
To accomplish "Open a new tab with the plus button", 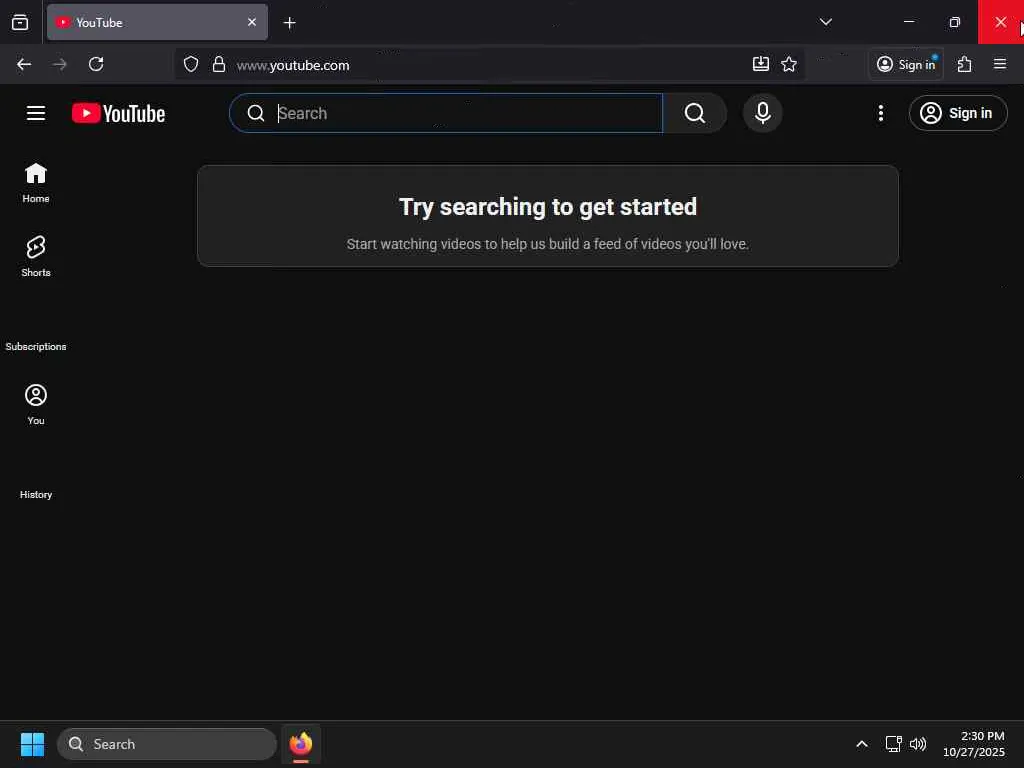I will (x=290, y=23).
